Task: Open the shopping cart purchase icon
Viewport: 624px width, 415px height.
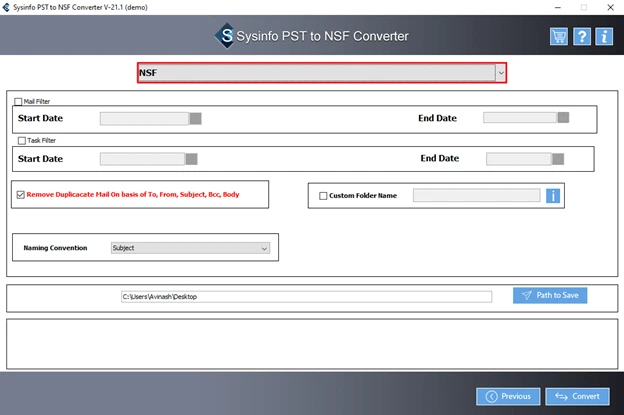Action: pyautogui.click(x=559, y=37)
